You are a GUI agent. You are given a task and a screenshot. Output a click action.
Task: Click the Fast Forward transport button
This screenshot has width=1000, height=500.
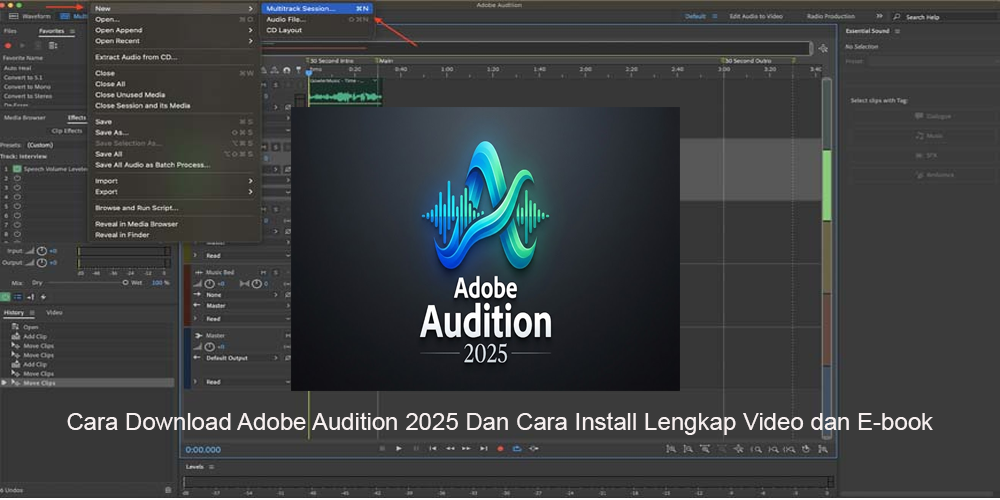467,449
